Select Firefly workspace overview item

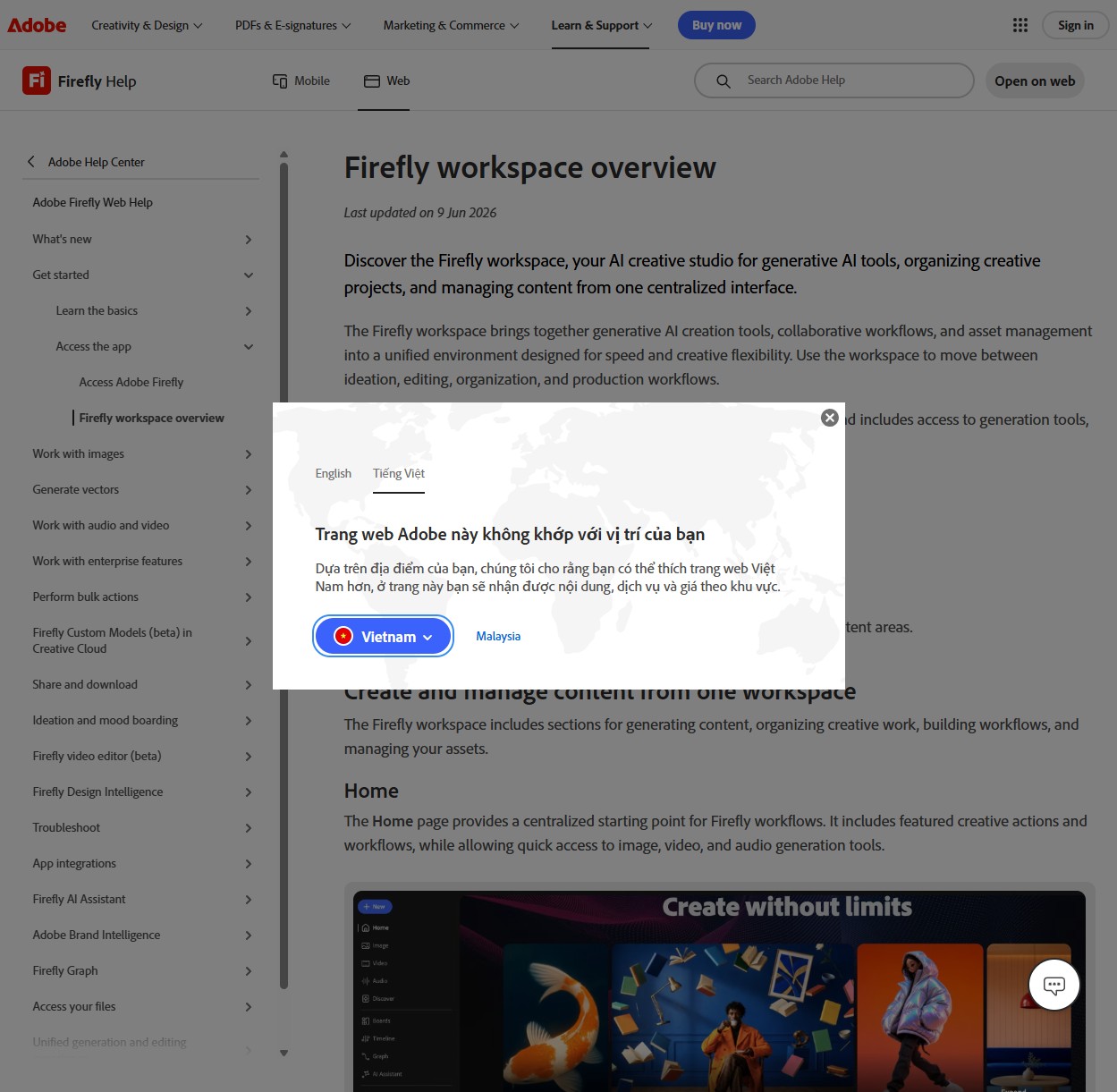(x=152, y=418)
